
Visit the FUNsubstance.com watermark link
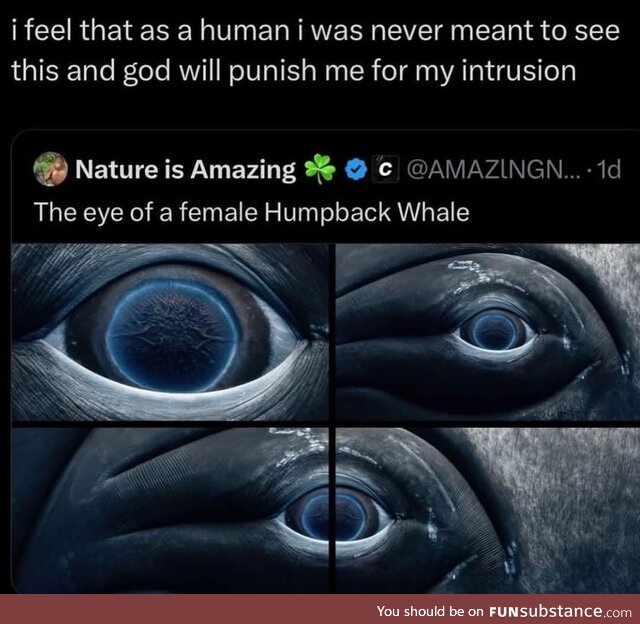560,611
